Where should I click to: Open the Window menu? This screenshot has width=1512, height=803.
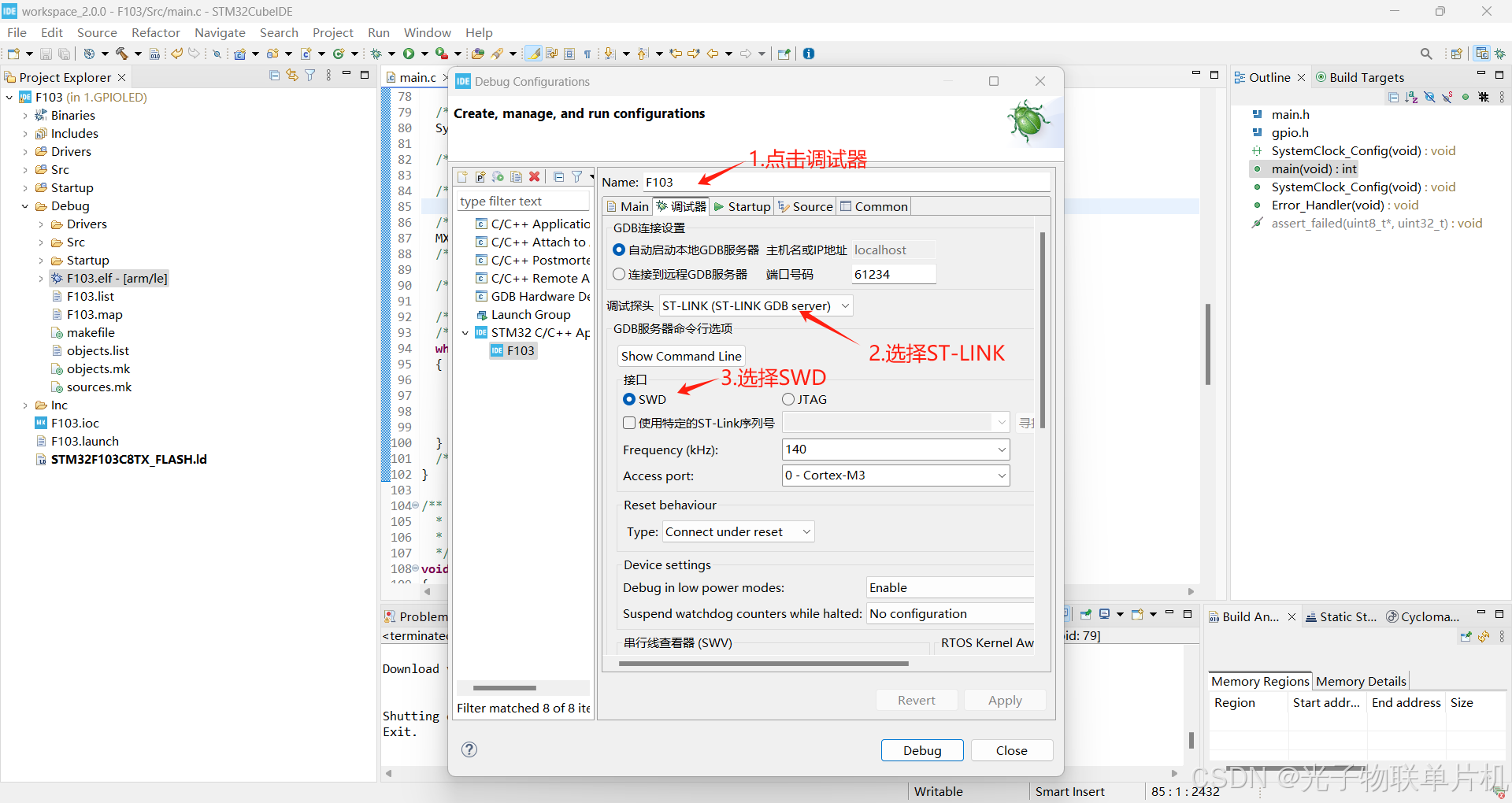point(427,32)
